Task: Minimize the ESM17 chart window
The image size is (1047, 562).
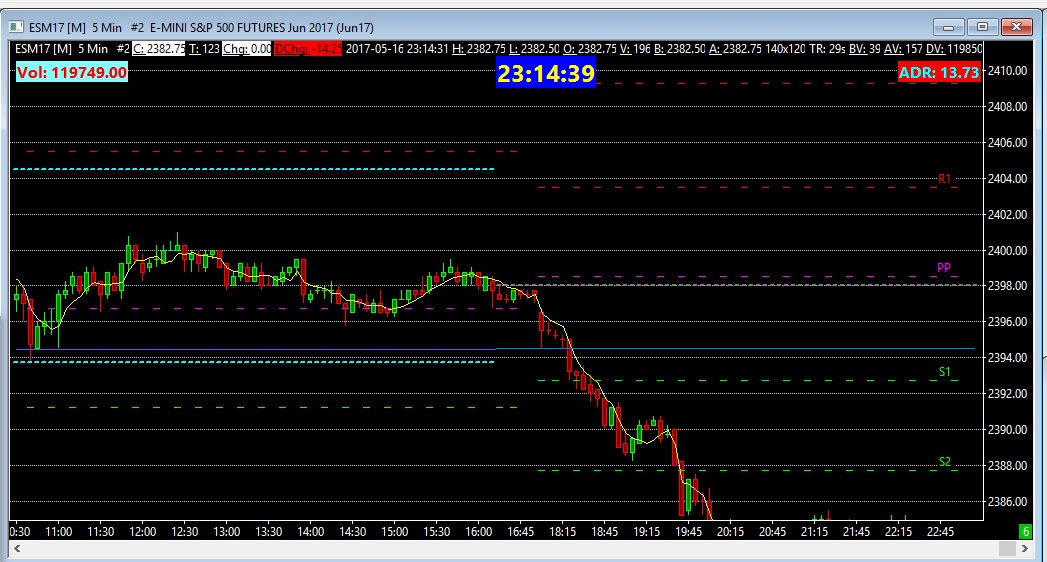Action: (948, 27)
